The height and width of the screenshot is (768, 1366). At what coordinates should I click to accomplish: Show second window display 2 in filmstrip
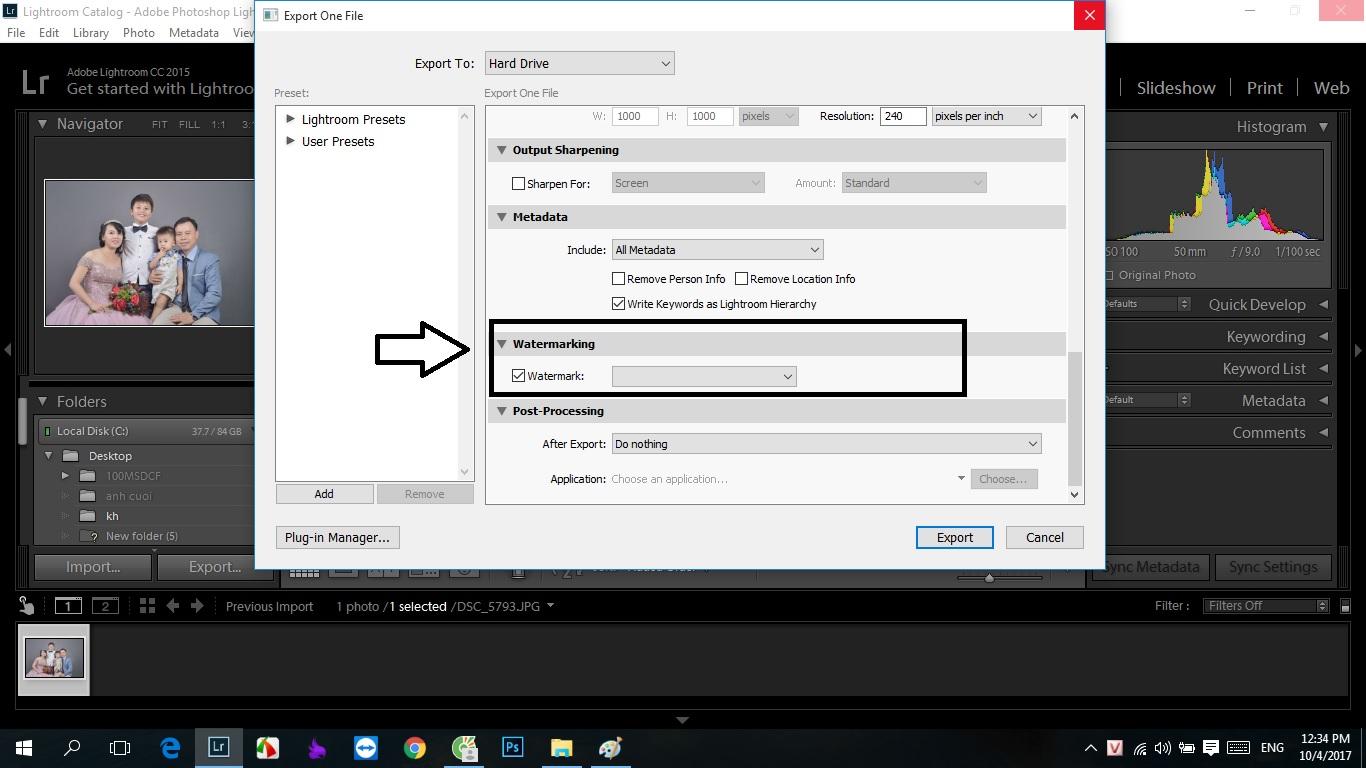(105, 605)
